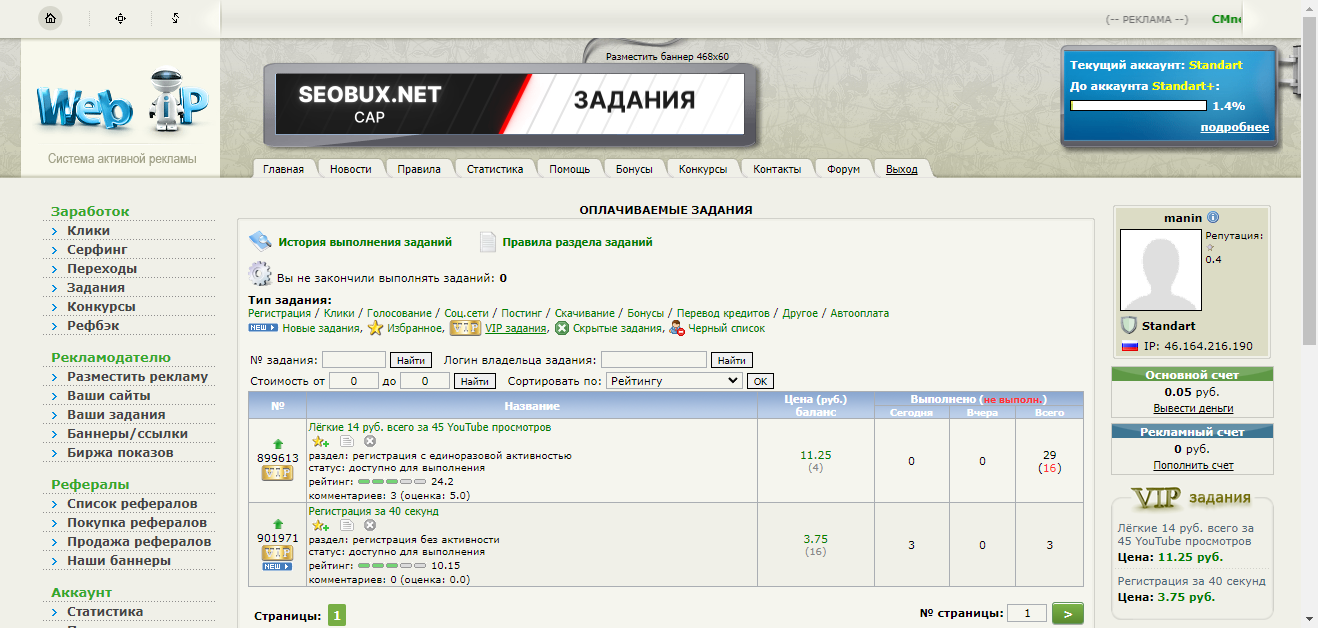The image size is (1318, 628).
Task: Click the Вывести деньги link
Action: 1193,408
